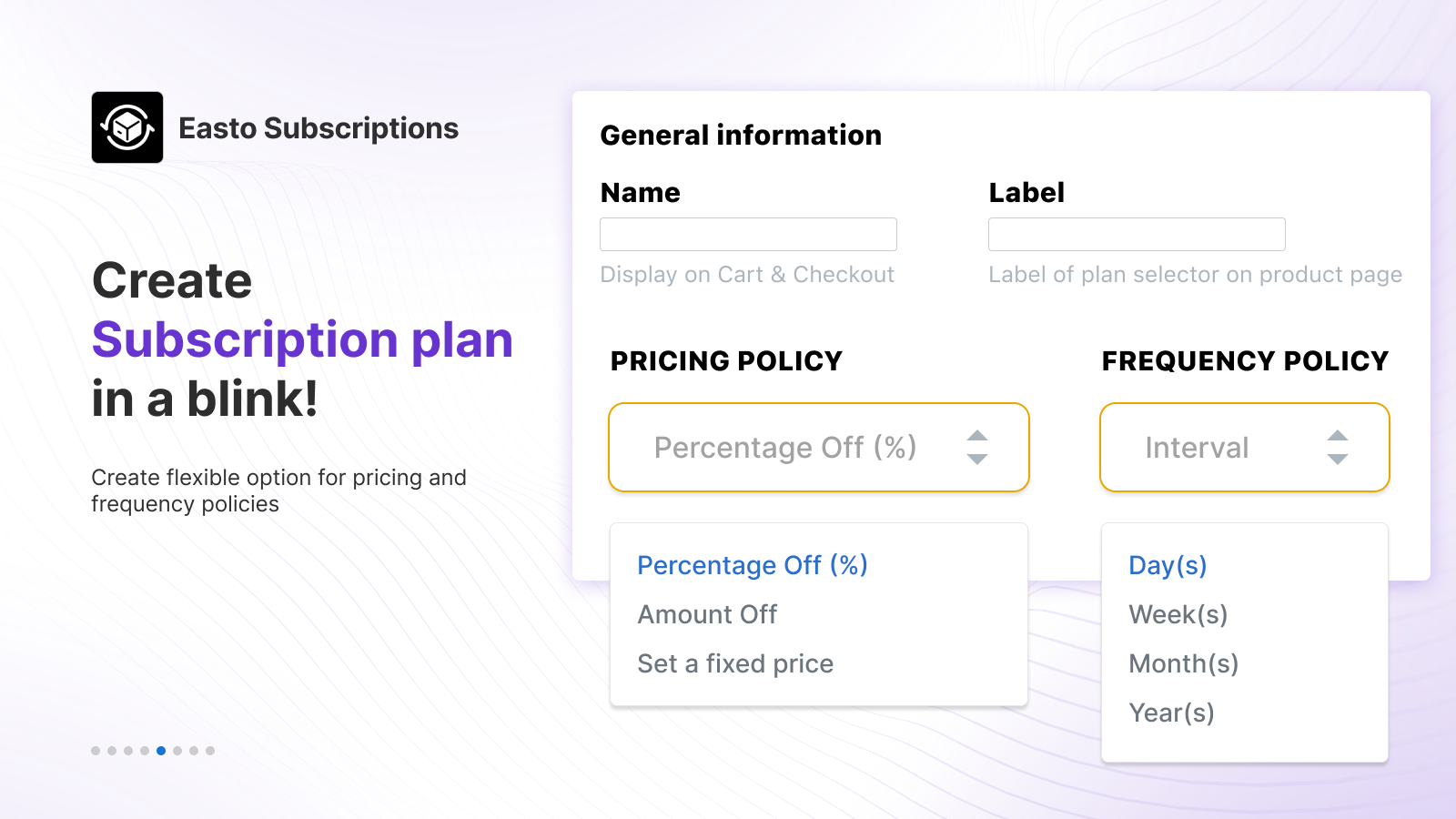Viewport: 1456px width, 819px height.
Task: Select the Week(s) interval option
Action: [x=1178, y=615]
